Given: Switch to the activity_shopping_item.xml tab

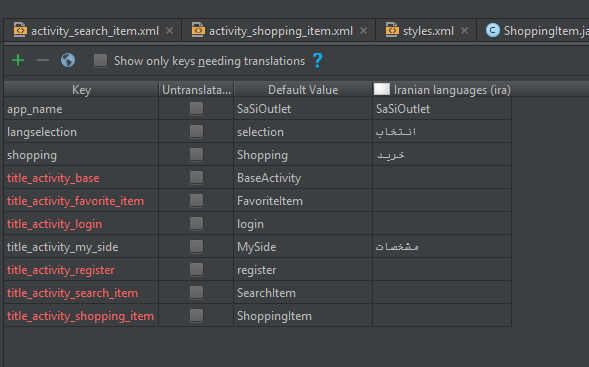Looking at the screenshot, I should pos(279,30).
